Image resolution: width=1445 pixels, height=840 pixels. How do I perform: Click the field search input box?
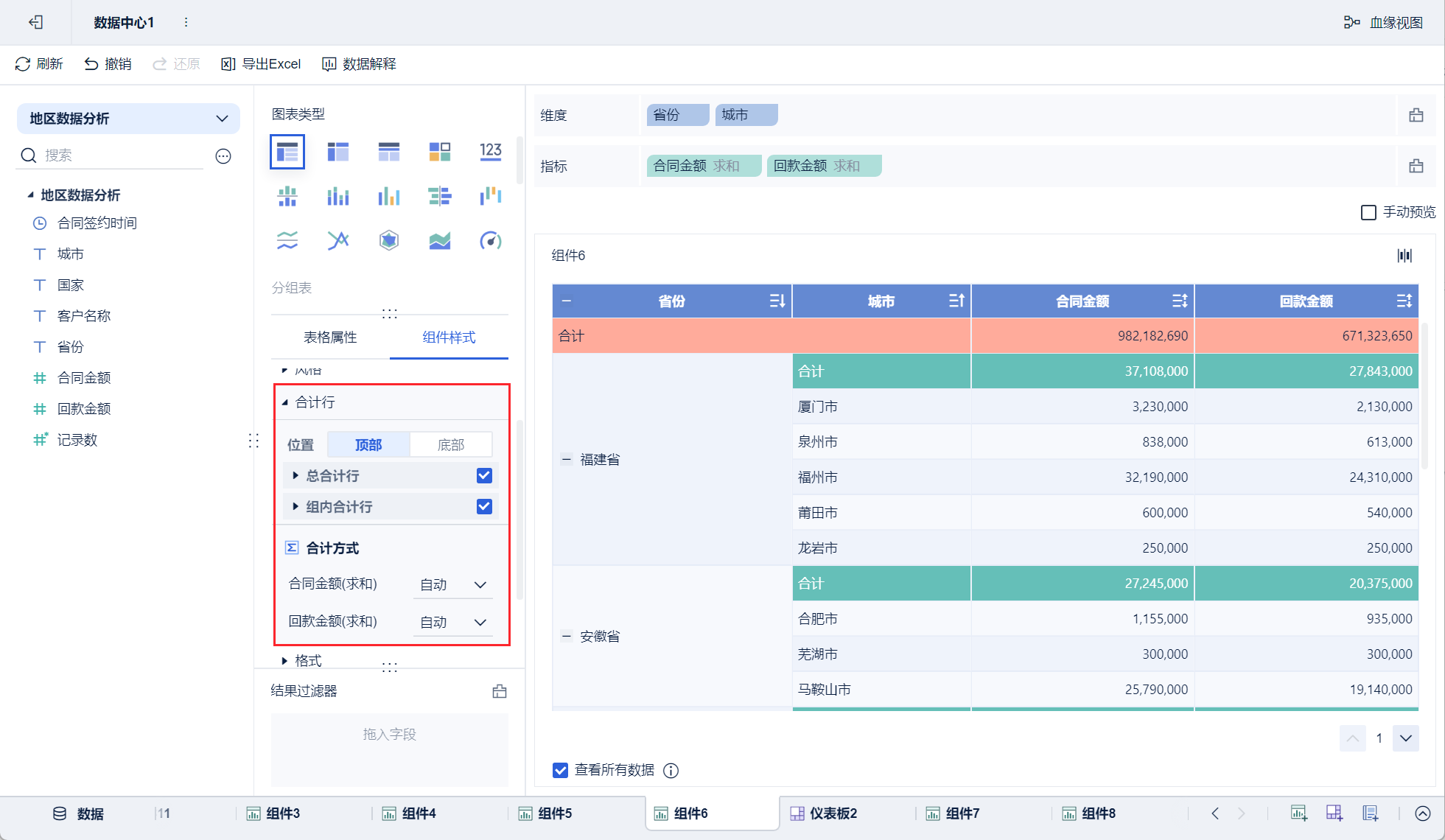coord(122,155)
